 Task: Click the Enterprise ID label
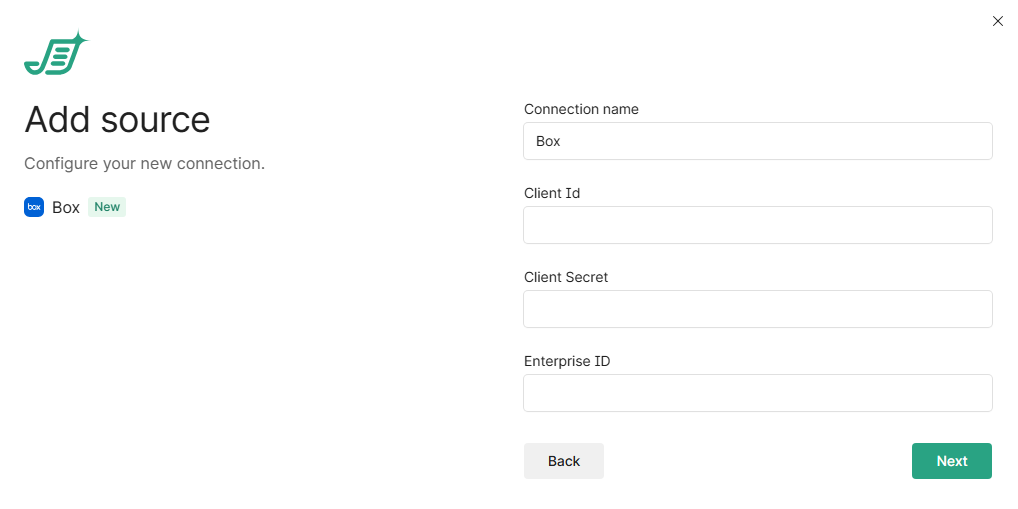[567, 361]
